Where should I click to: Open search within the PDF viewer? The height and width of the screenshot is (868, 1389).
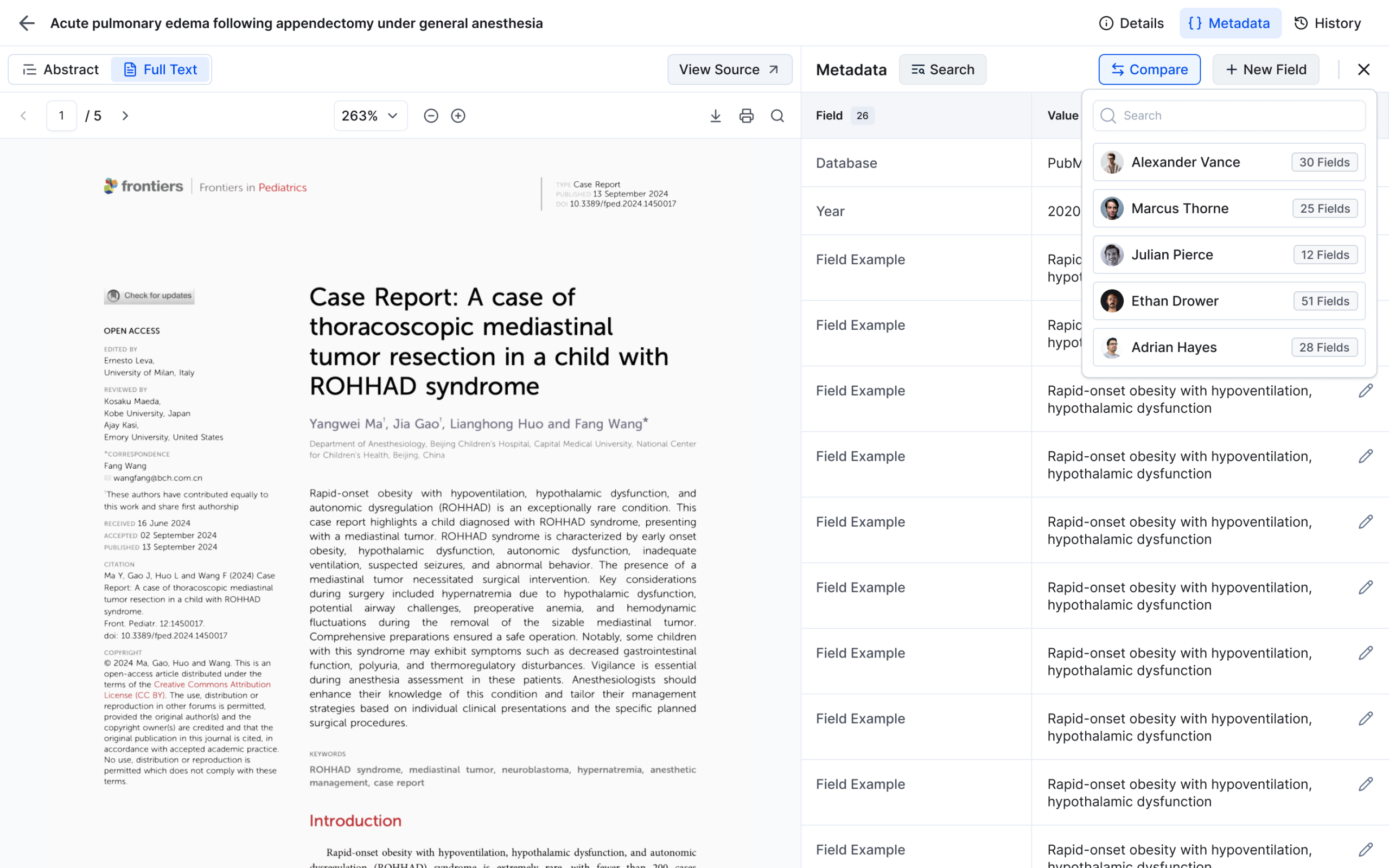[x=777, y=116]
